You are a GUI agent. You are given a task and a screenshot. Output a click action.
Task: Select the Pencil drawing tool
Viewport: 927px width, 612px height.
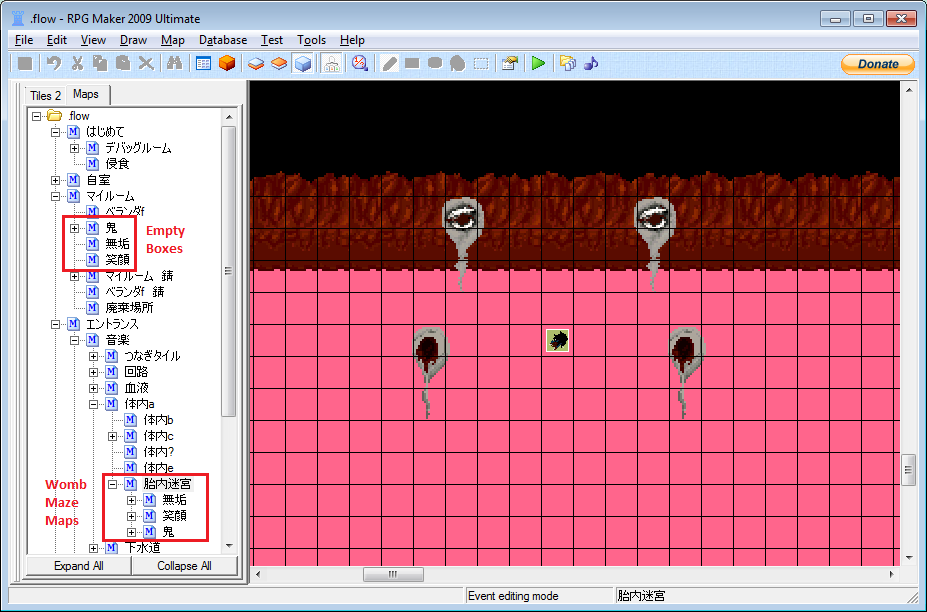(x=389, y=63)
